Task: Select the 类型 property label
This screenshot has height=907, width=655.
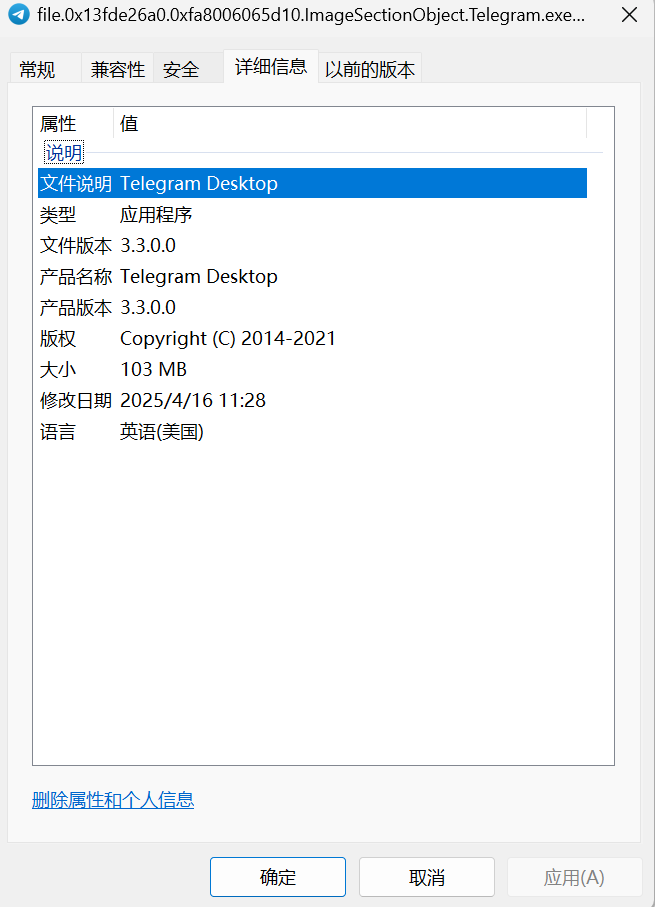Action: pos(58,215)
